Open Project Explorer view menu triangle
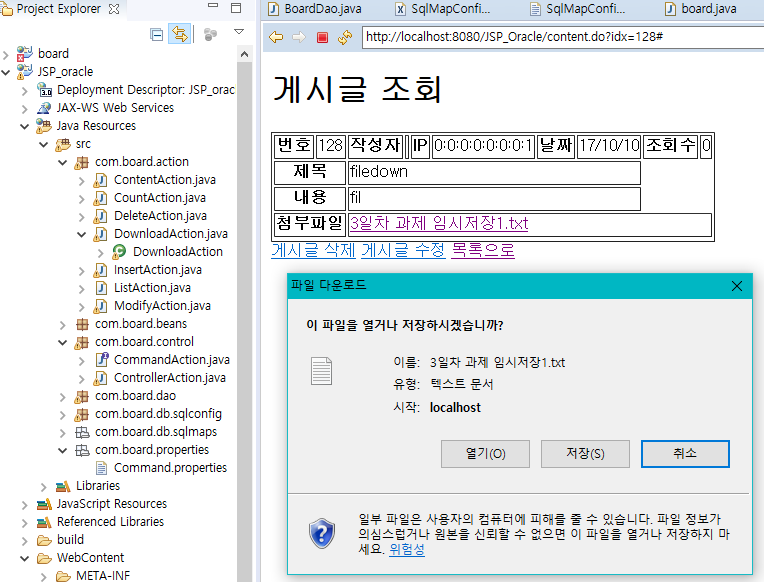This screenshot has width=764, height=582. [239, 32]
